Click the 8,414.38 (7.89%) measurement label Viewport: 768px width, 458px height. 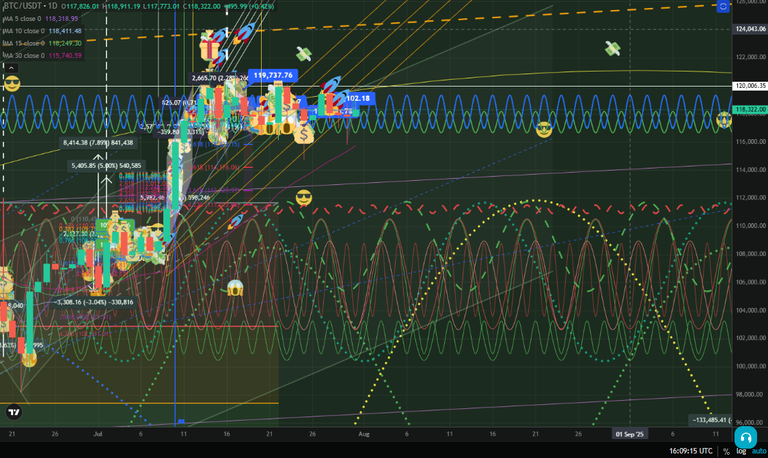pyautogui.click(x=98, y=143)
